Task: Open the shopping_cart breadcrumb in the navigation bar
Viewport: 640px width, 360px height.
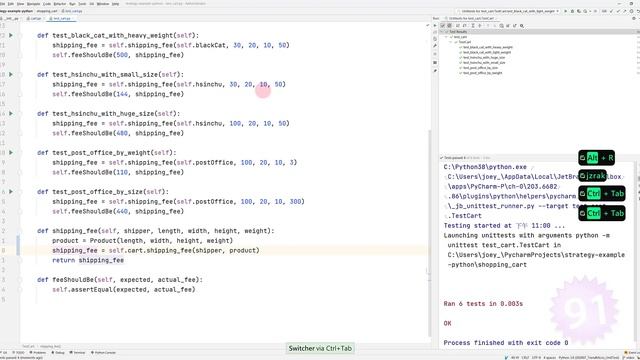Action: point(47,11)
